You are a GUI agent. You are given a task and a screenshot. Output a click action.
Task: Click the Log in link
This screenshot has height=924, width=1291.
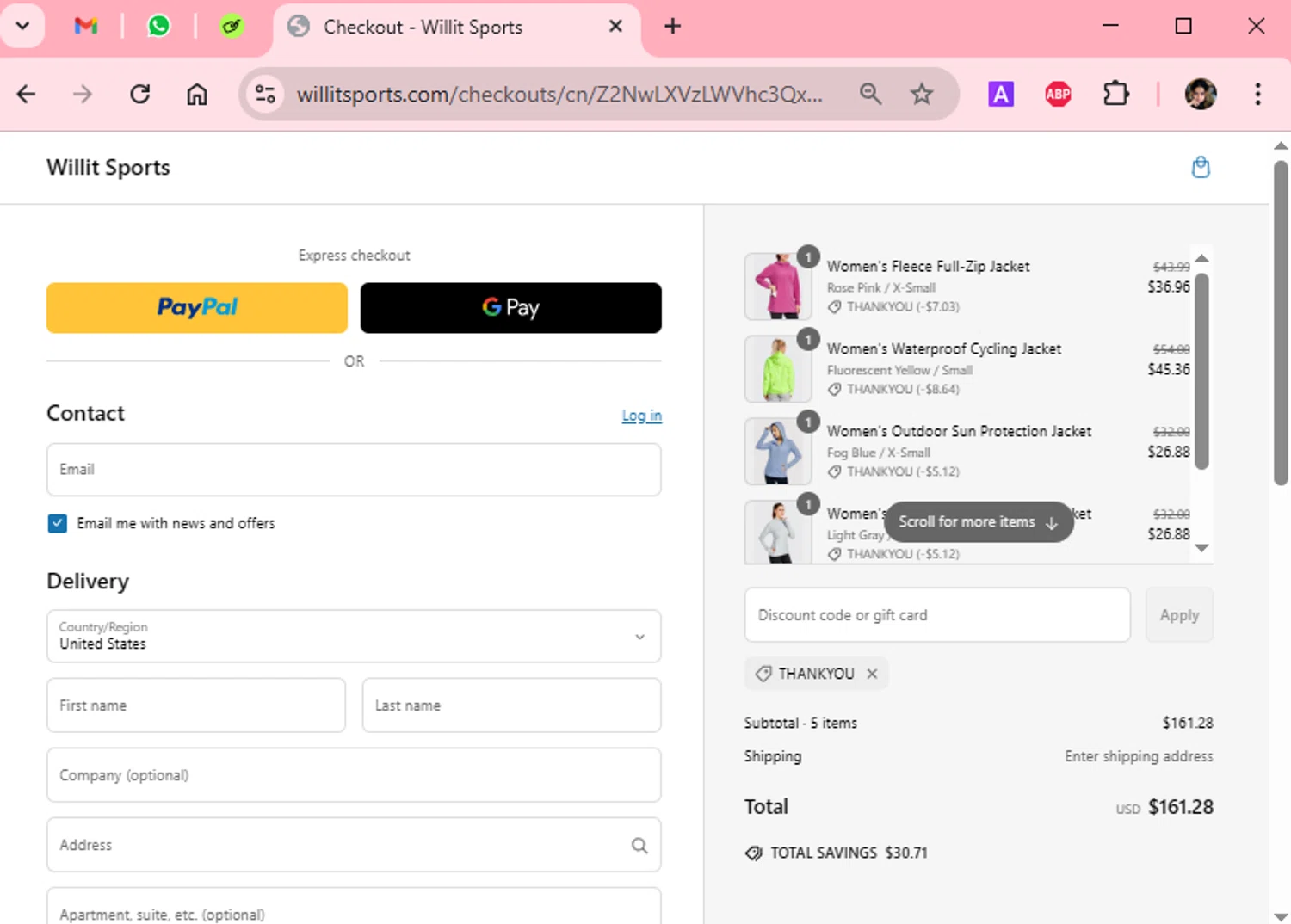tap(642, 416)
